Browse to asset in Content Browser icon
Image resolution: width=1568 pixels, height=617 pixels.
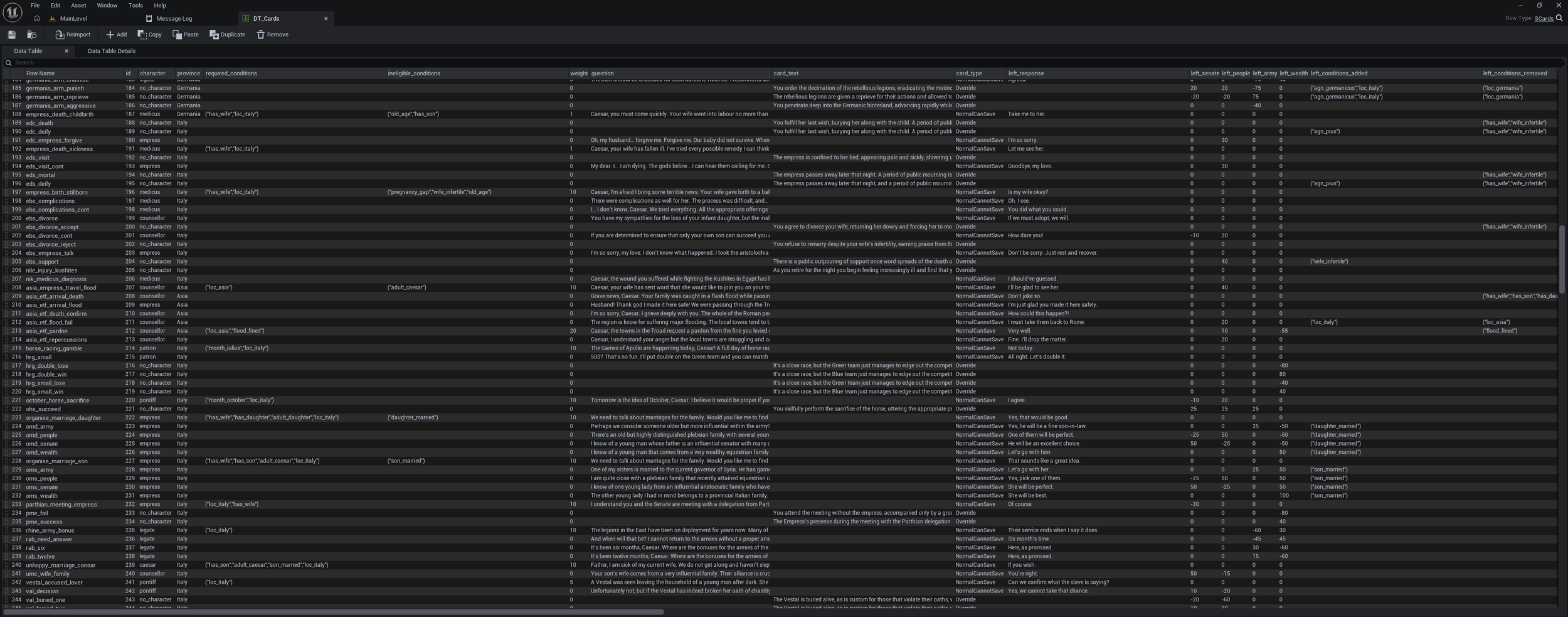(x=31, y=35)
